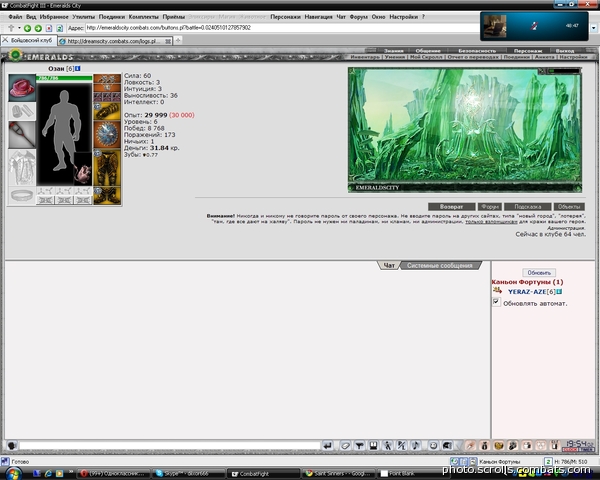
Task: Toggle the Обновлять автомат. checkbox
Action: point(496,302)
